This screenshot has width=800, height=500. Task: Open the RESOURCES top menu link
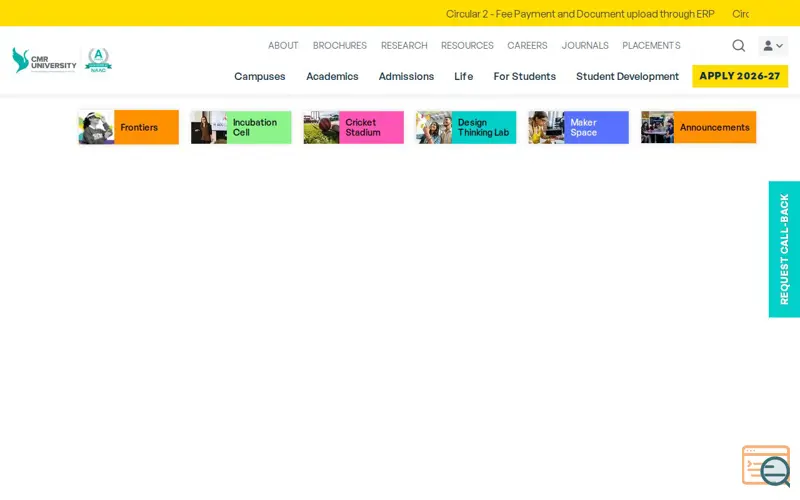click(x=467, y=45)
